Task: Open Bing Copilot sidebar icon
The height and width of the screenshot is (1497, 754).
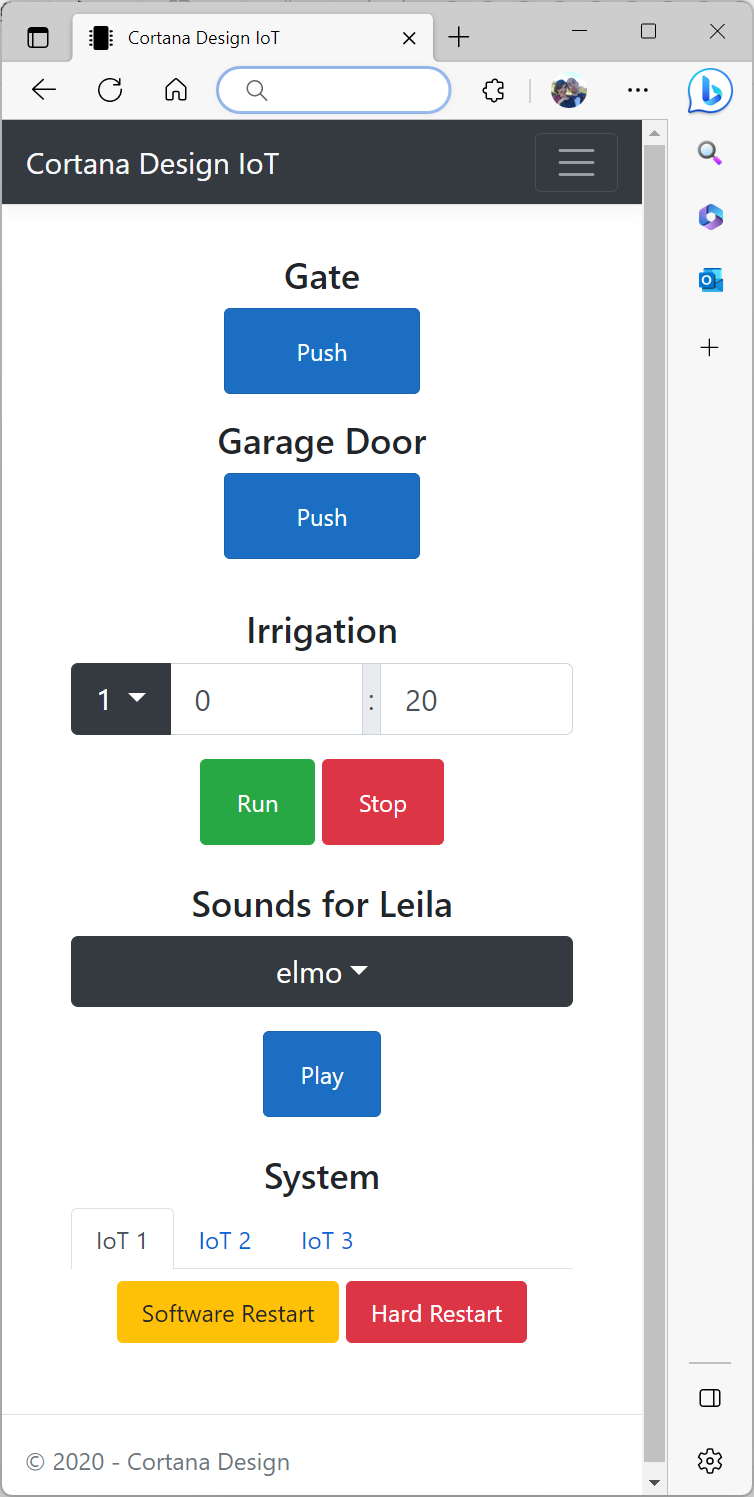Action: tap(710, 91)
